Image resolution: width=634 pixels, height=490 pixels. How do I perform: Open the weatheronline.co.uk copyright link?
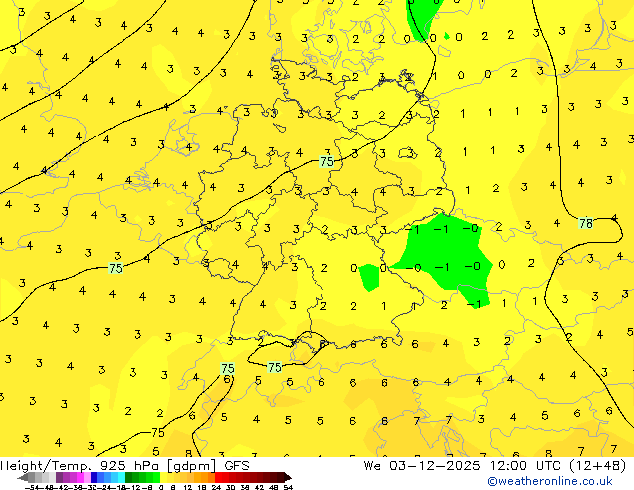(x=550, y=481)
